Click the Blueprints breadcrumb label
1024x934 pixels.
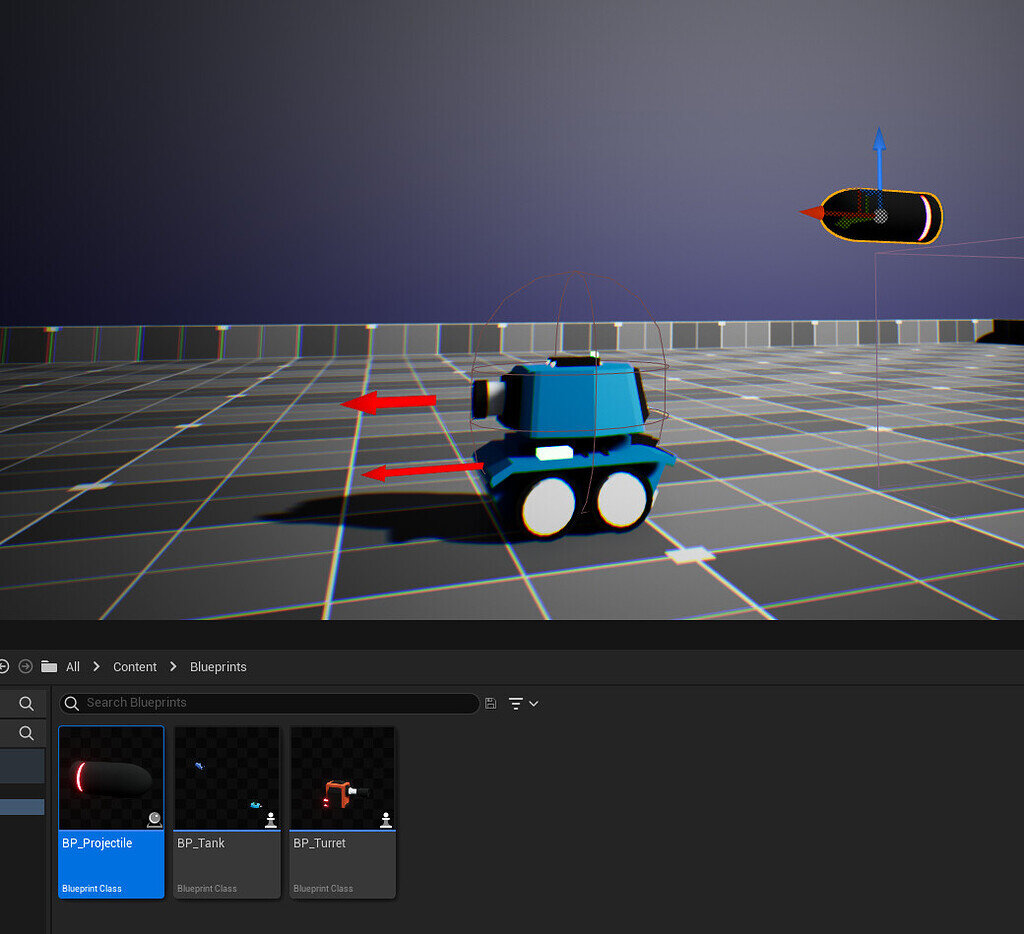pyautogui.click(x=217, y=666)
